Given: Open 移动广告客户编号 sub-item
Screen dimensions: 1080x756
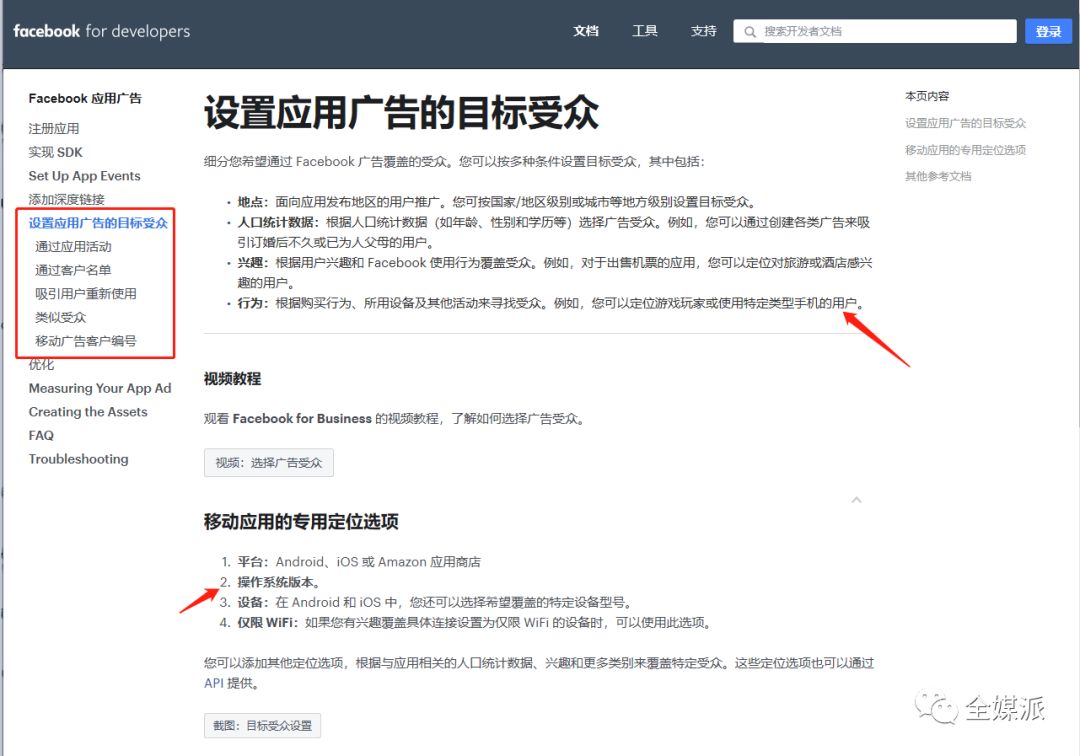Looking at the screenshot, I should point(85,341).
